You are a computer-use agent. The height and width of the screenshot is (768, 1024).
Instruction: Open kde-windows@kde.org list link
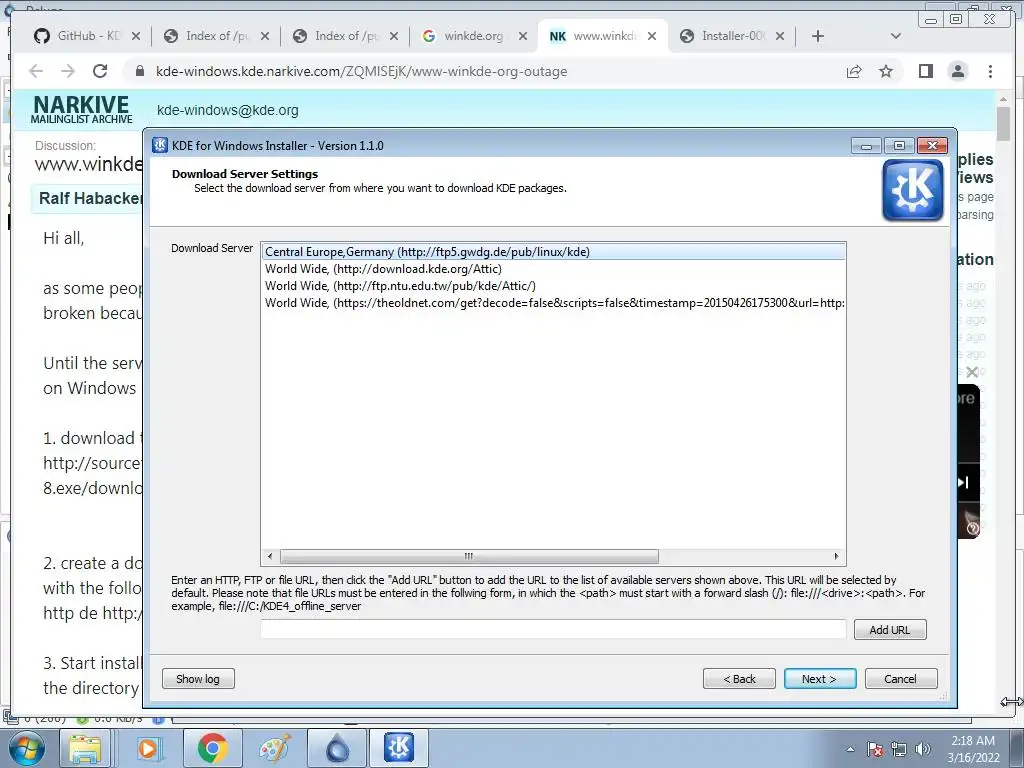(227, 110)
